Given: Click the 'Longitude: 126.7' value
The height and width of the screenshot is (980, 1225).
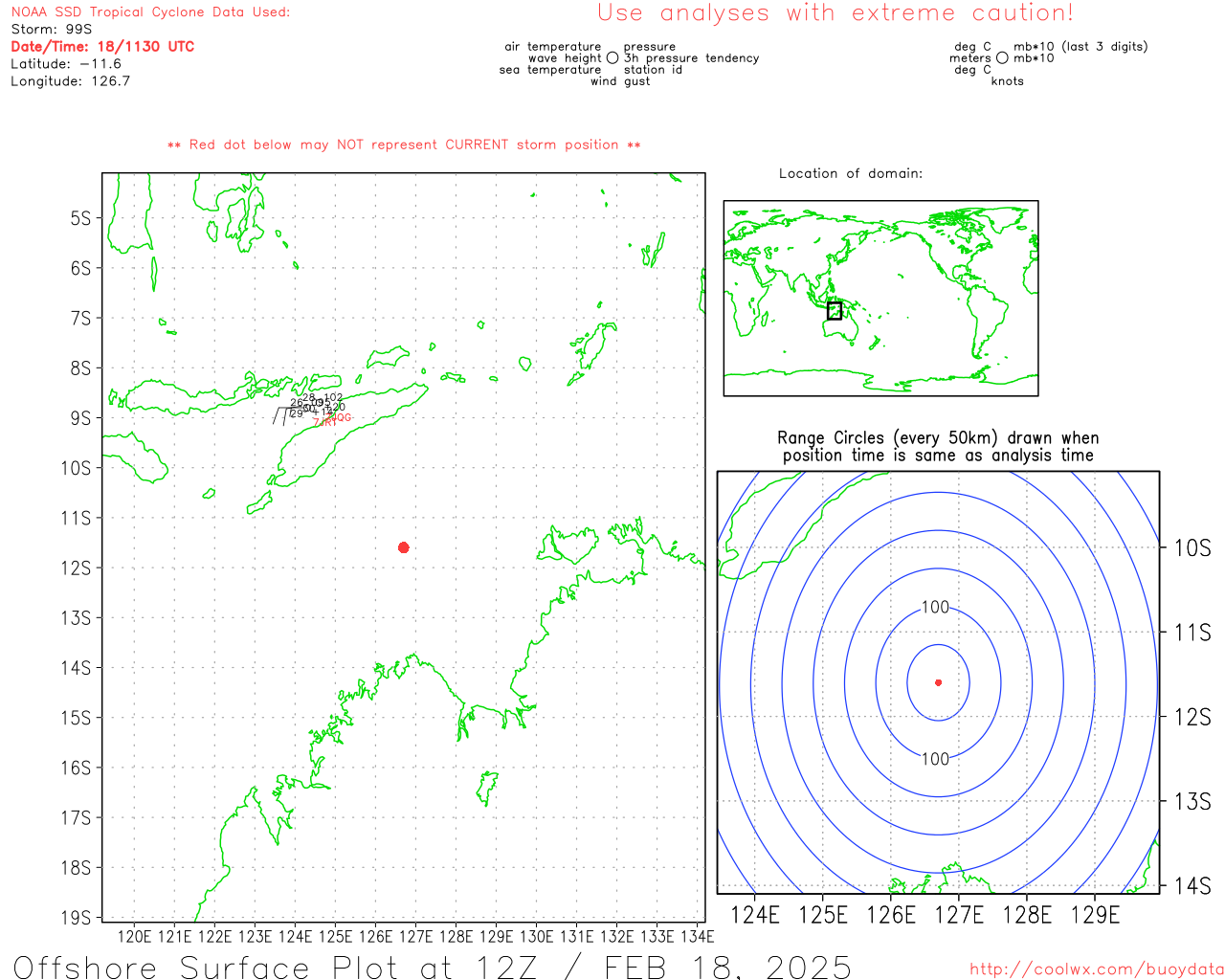Looking at the screenshot, I should [70, 81].
